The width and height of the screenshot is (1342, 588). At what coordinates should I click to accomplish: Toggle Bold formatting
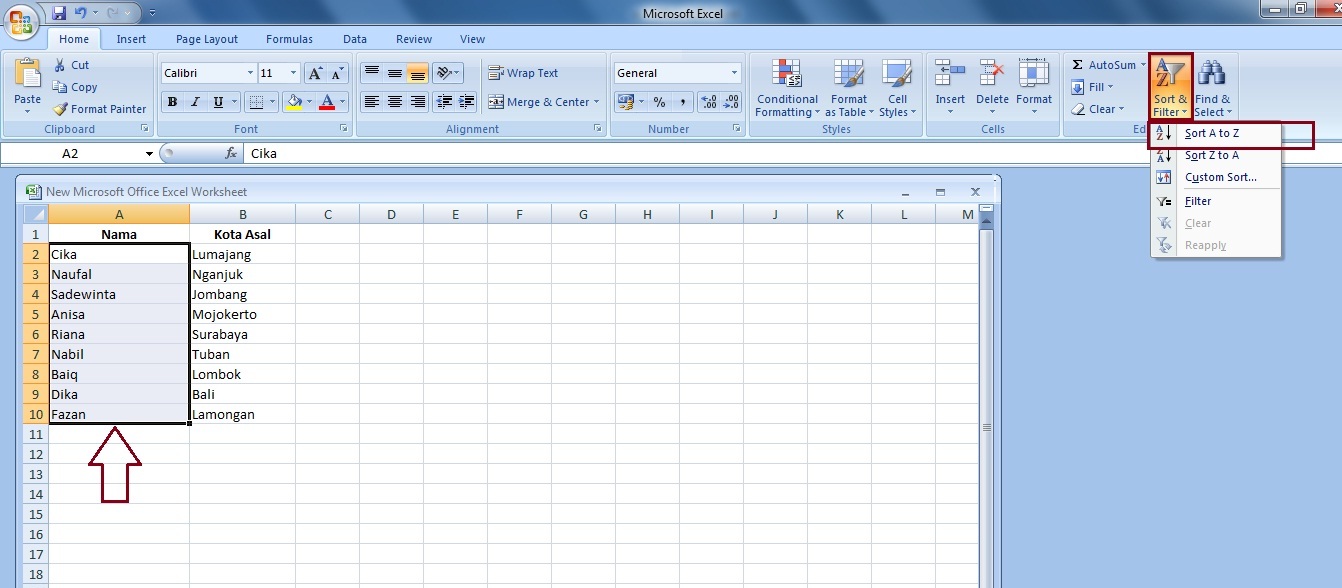172,102
